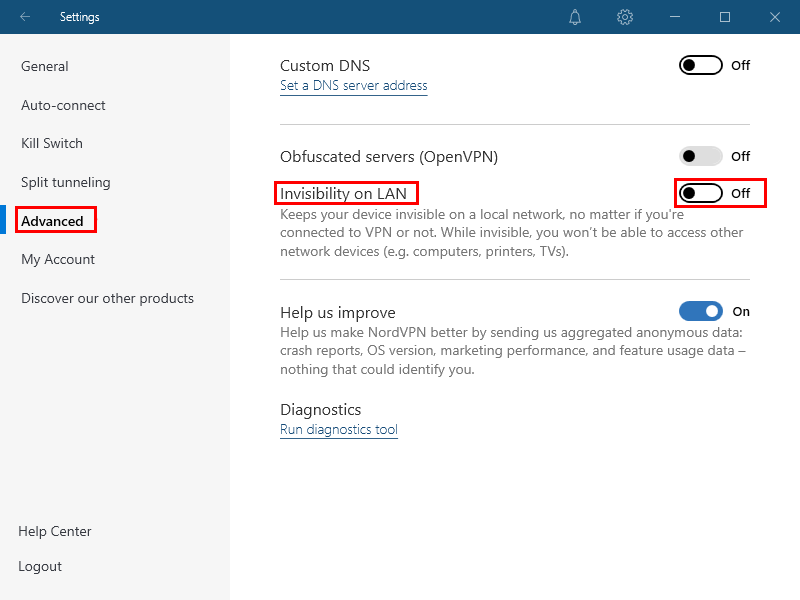Maximize the Settings window
This screenshot has height=600, width=800.
point(725,17)
